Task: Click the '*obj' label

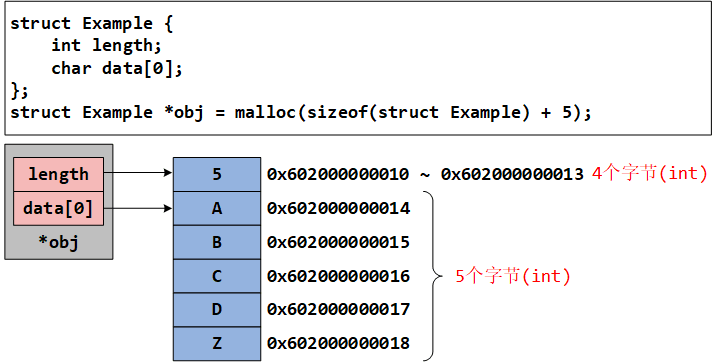Action: click(x=59, y=242)
